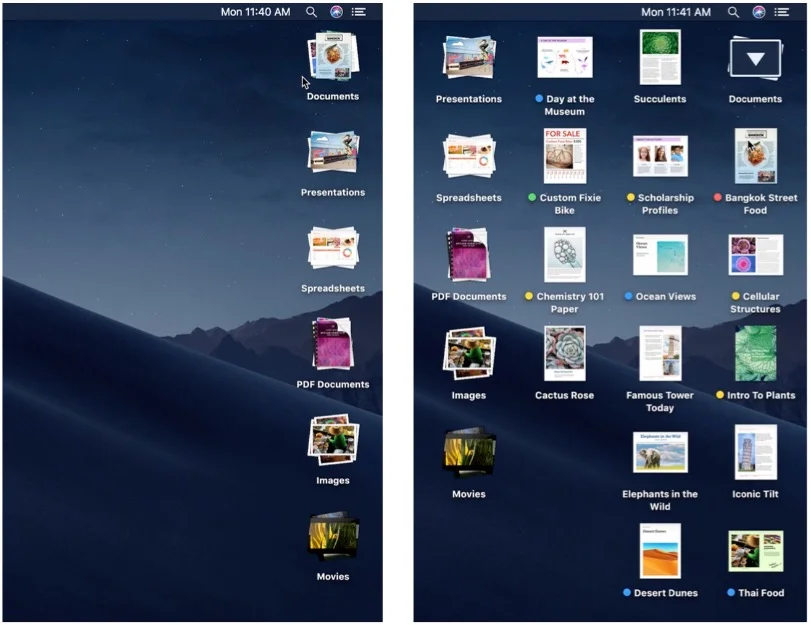Viewport: 811px width, 625px height.
Task: Click the Mon 11:40 AM clock
Action: point(256,12)
